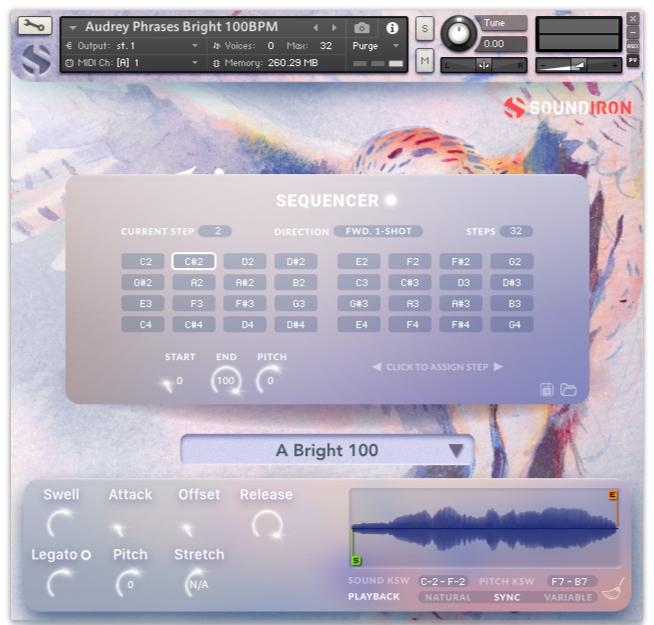Click the Sound KSW range C-2 - F-2
The width and height of the screenshot is (654, 625).
click(x=443, y=581)
